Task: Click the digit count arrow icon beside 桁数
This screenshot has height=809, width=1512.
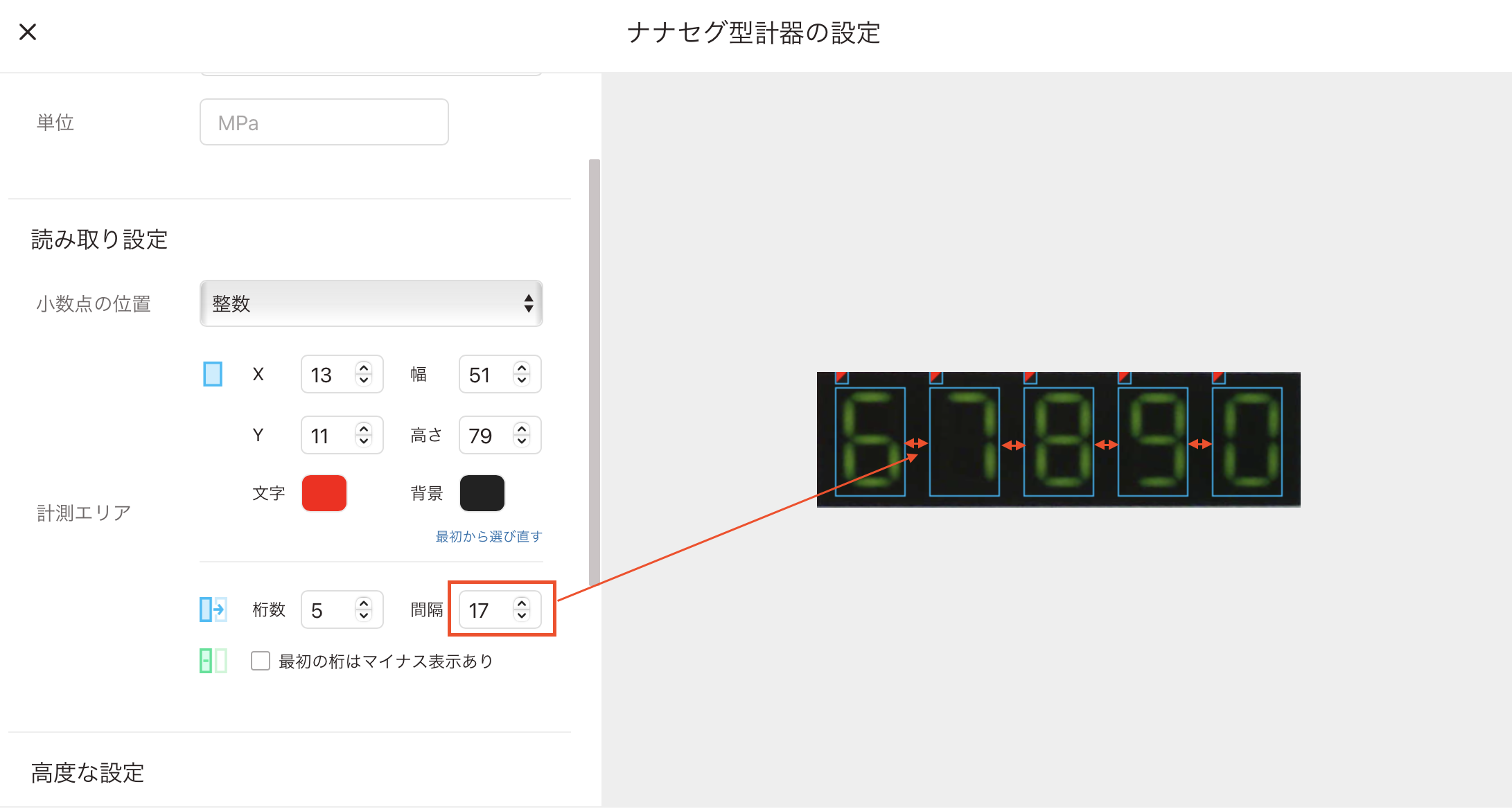Action: tap(213, 610)
